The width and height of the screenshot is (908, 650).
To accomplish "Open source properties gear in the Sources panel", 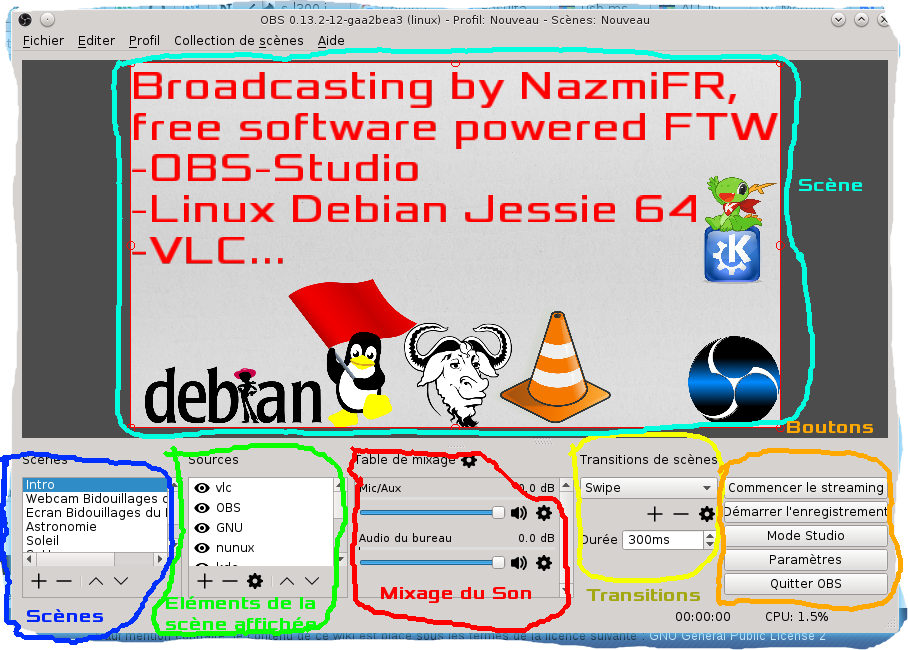I will [x=255, y=581].
